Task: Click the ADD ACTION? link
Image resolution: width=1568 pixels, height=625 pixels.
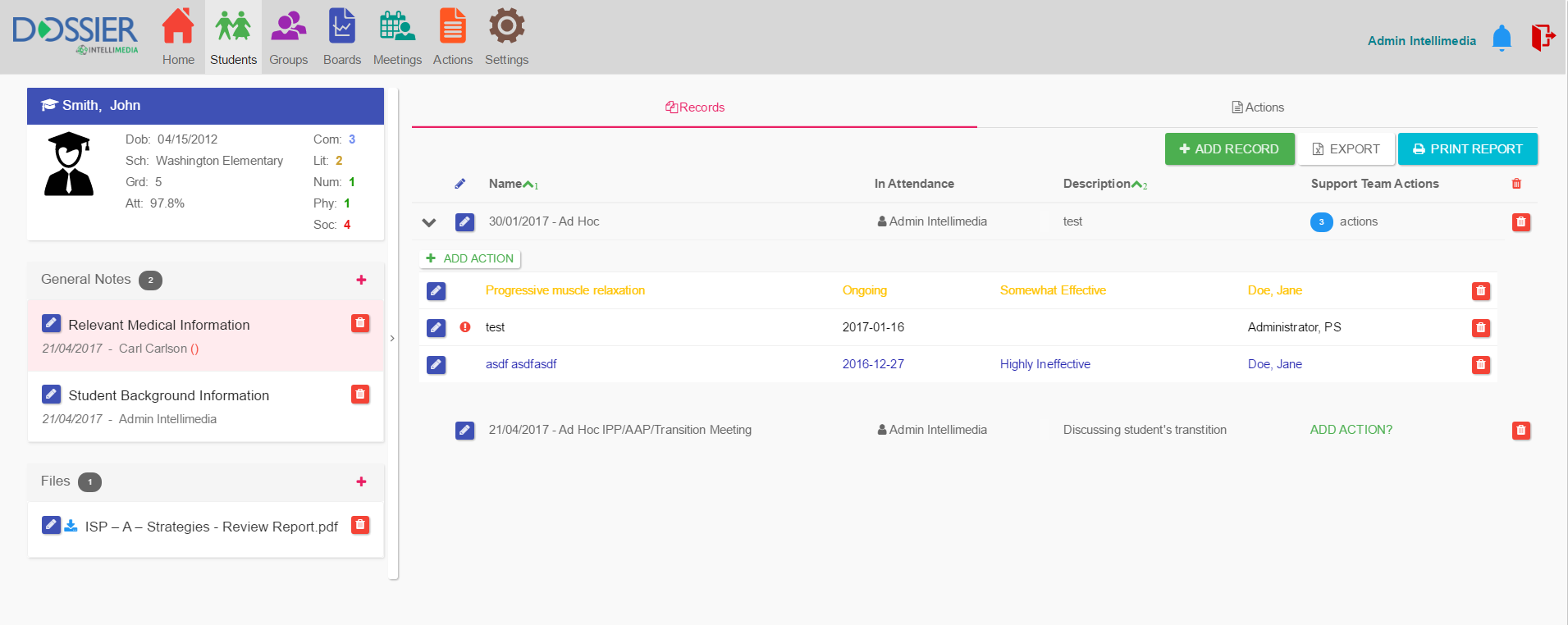Action: pyautogui.click(x=1351, y=430)
